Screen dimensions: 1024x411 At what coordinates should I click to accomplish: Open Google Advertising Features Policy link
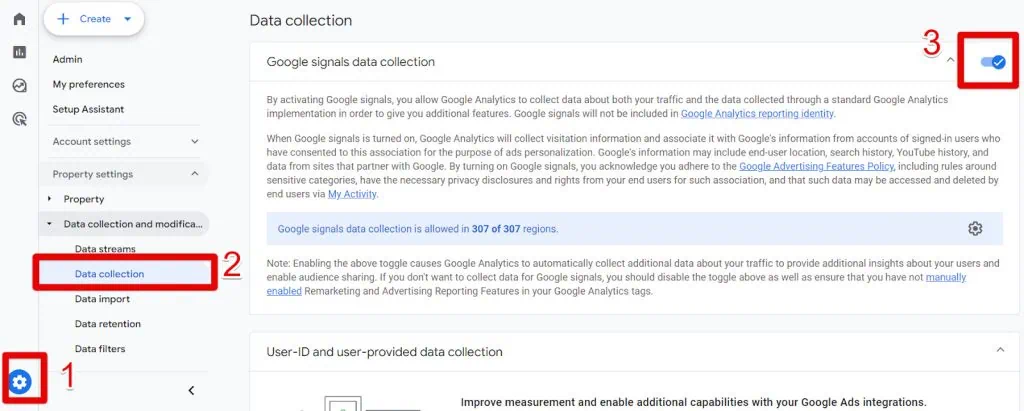[x=816, y=166]
